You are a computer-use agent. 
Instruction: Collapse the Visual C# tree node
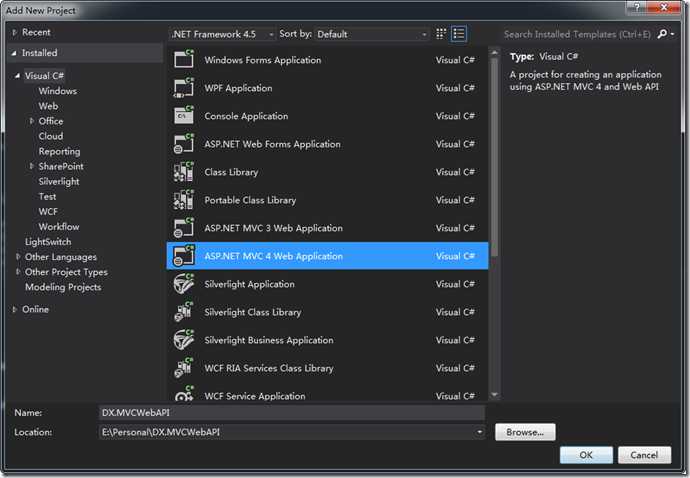pyautogui.click(x=18, y=76)
